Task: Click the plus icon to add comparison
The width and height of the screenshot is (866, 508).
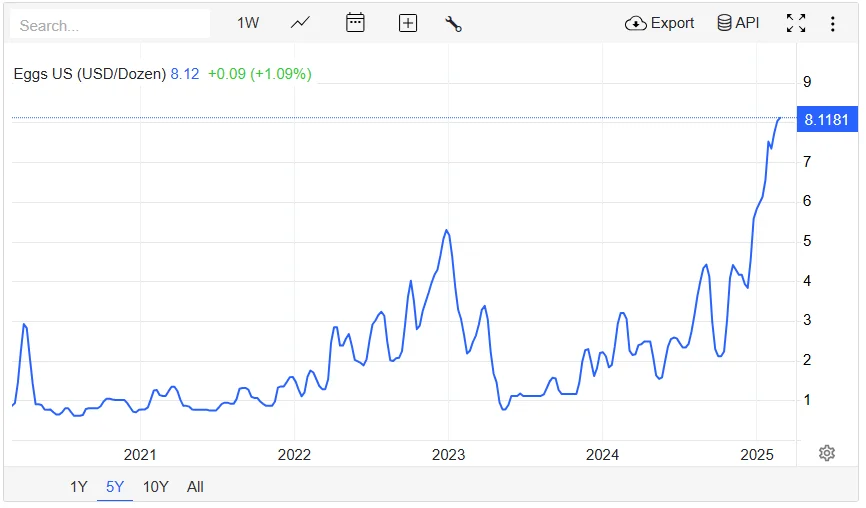Action: [x=408, y=23]
